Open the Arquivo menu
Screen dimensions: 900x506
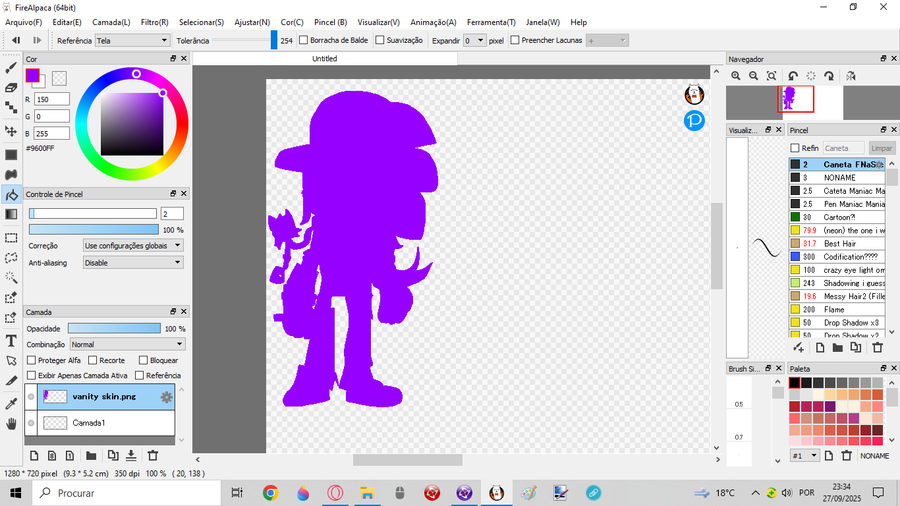pyautogui.click(x=24, y=22)
